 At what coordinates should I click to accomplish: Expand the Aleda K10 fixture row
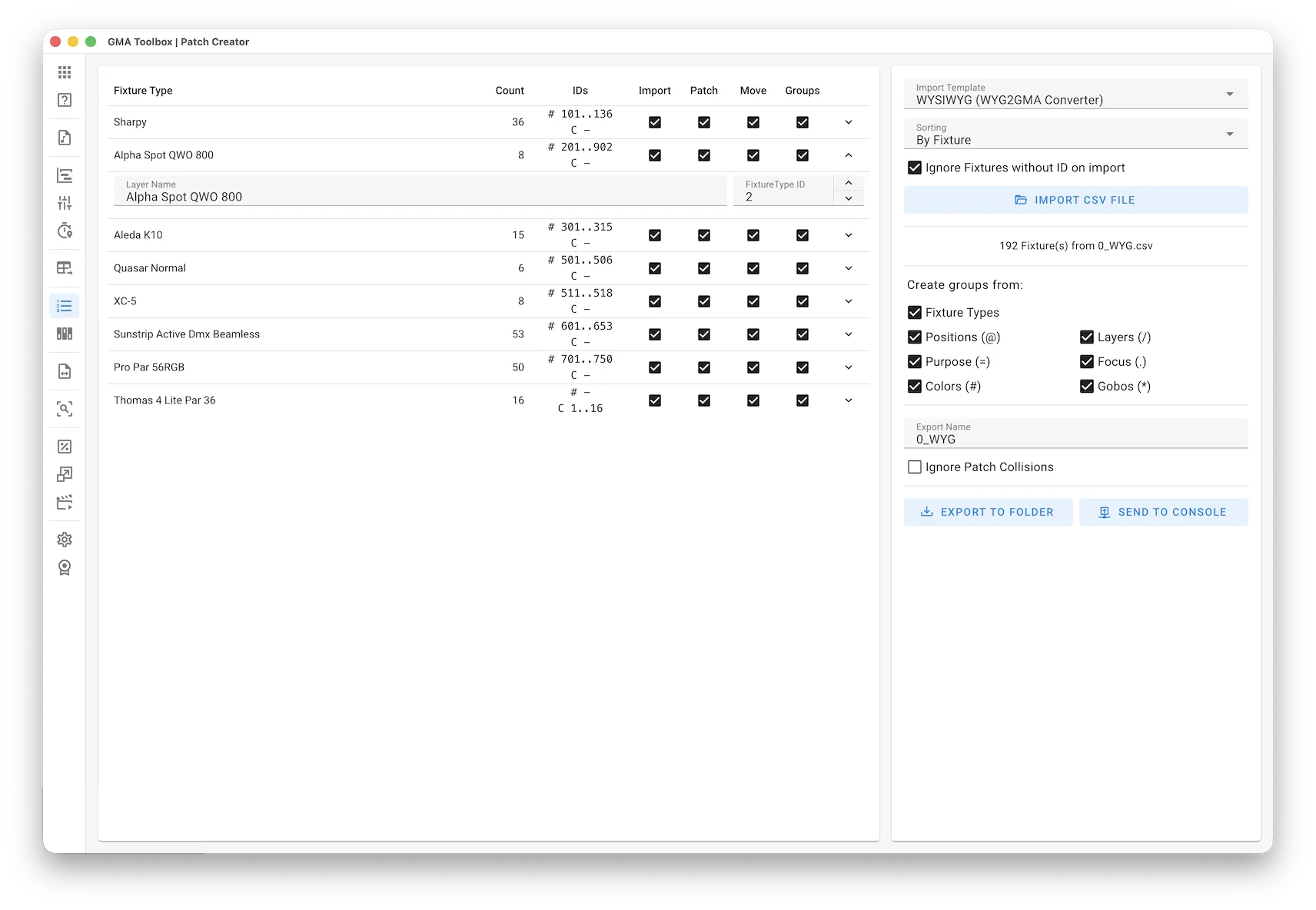coord(849,234)
